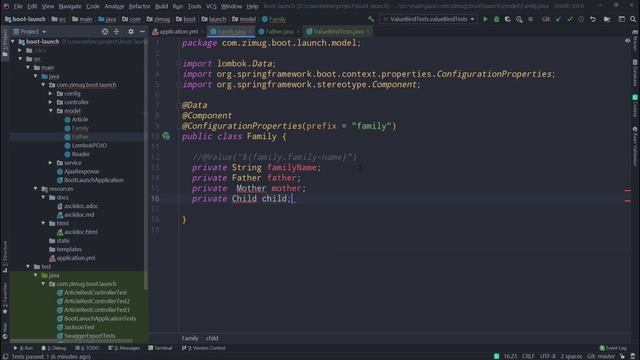Click the Profiler run icon in toolbar

(x=519, y=19)
